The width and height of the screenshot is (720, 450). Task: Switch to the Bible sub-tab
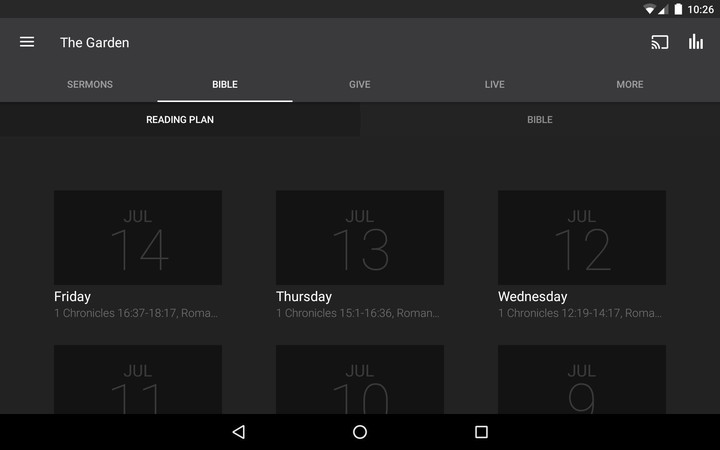540,120
